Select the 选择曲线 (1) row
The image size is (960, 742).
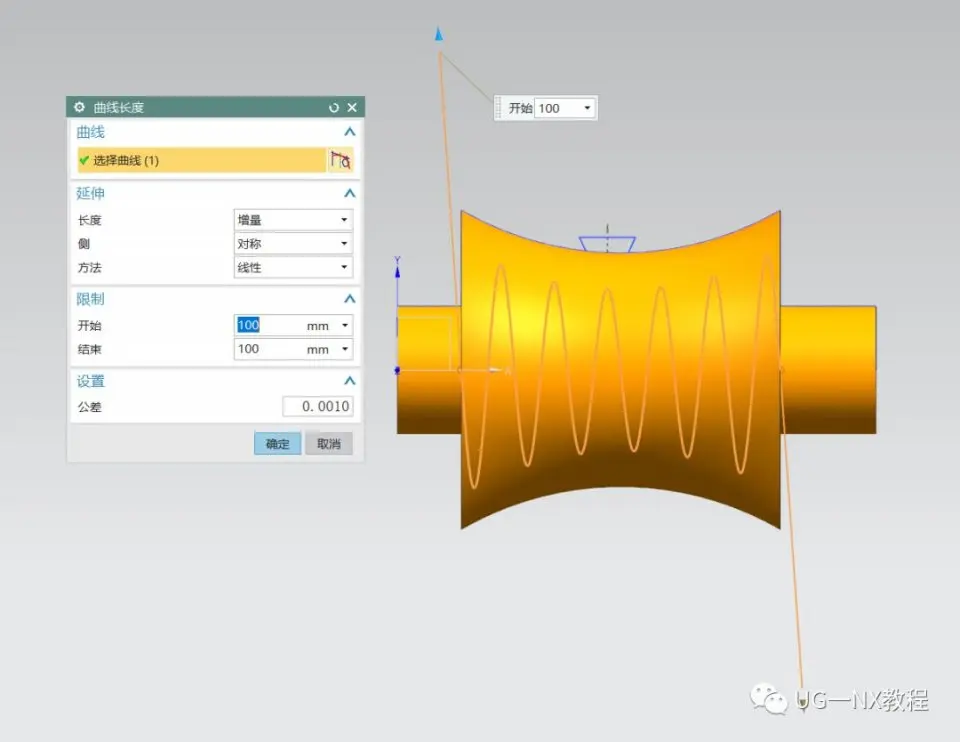[x=201, y=160]
